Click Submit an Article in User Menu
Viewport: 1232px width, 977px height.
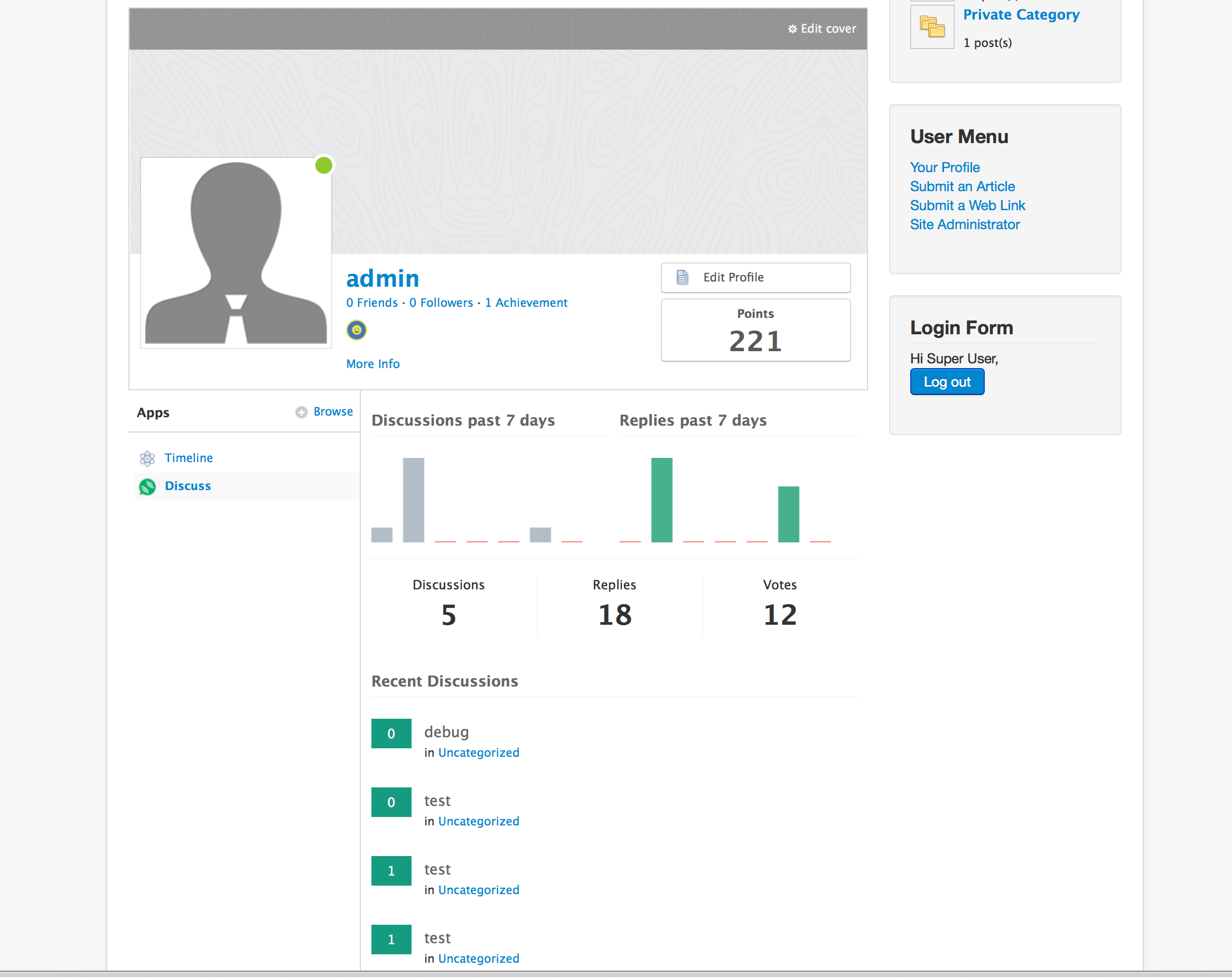(962, 186)
